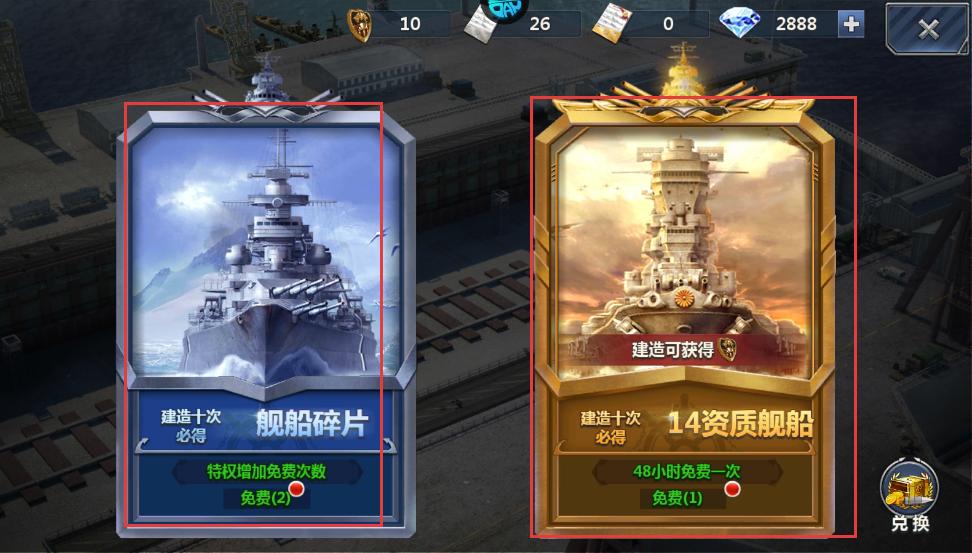
Task: Close the shipbuilding screen with X
Action: 927,29
